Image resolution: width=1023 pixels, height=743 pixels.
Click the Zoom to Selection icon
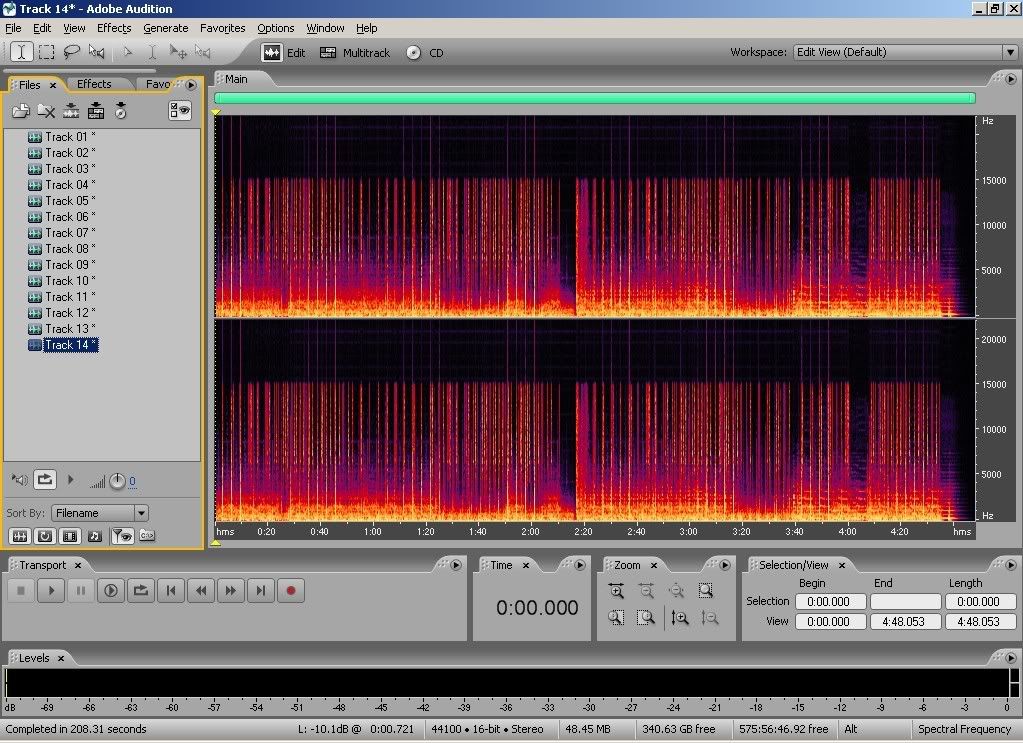click(x=706, y=591)
